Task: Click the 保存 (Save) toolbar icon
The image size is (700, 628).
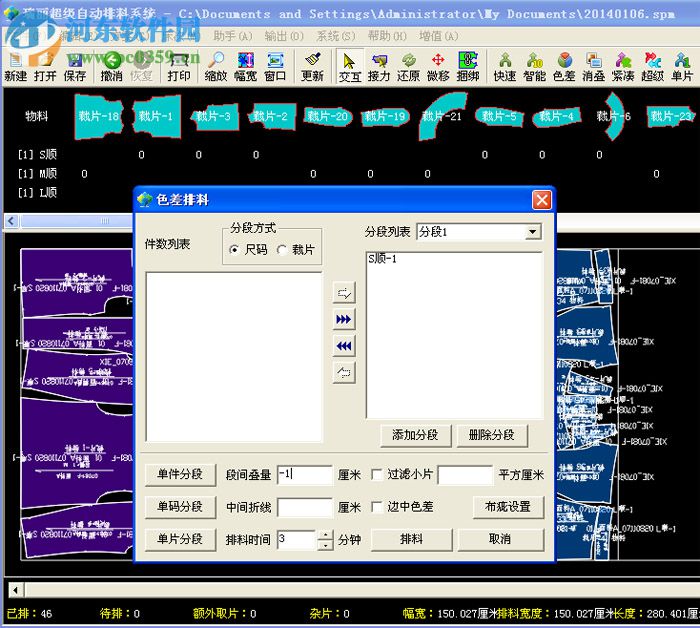Action: click(x=75, y=67)
